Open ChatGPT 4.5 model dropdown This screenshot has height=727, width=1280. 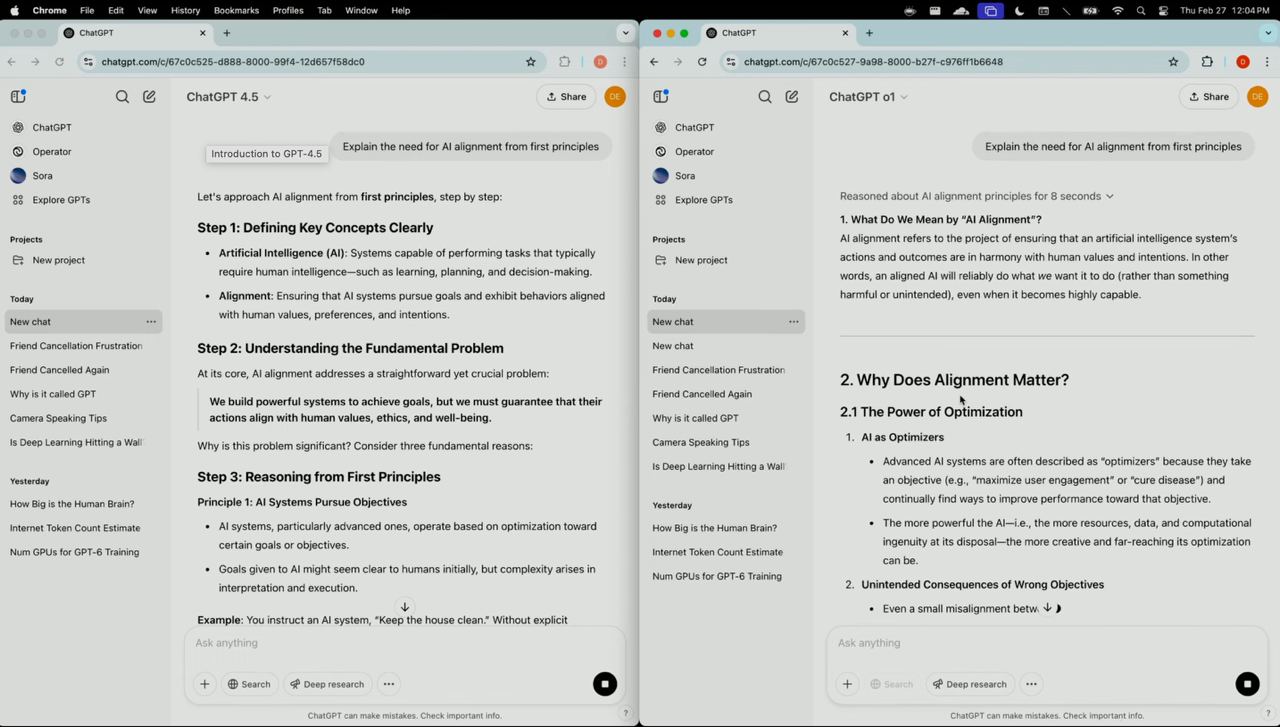[x=229, y=97]
